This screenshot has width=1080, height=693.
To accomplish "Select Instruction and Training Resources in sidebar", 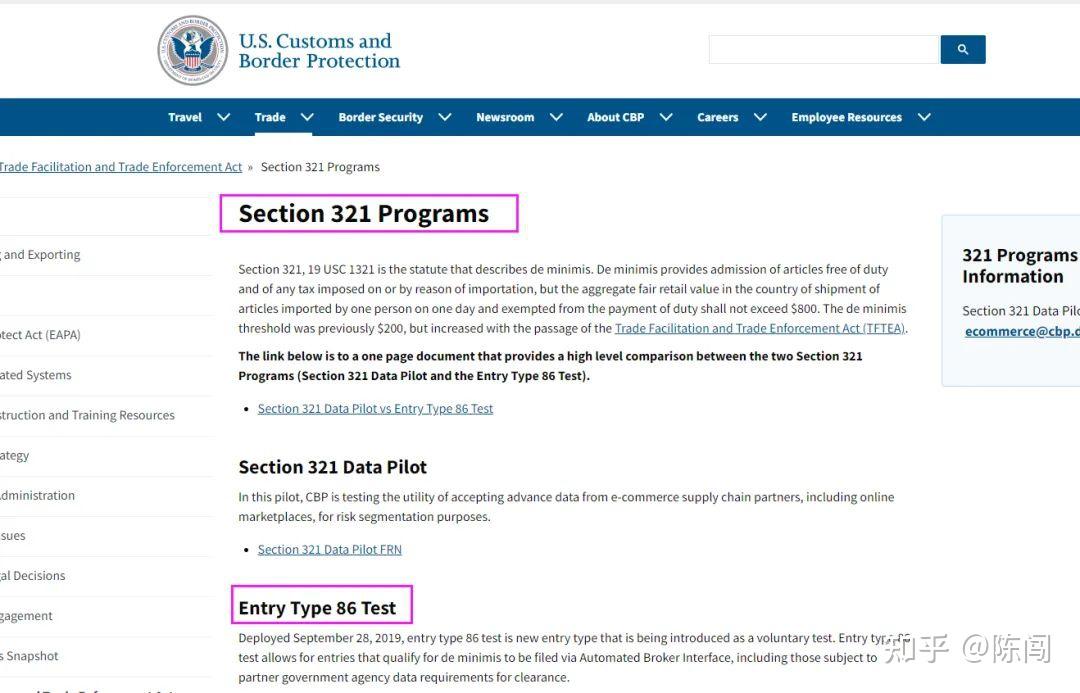I will pos(87,414).
